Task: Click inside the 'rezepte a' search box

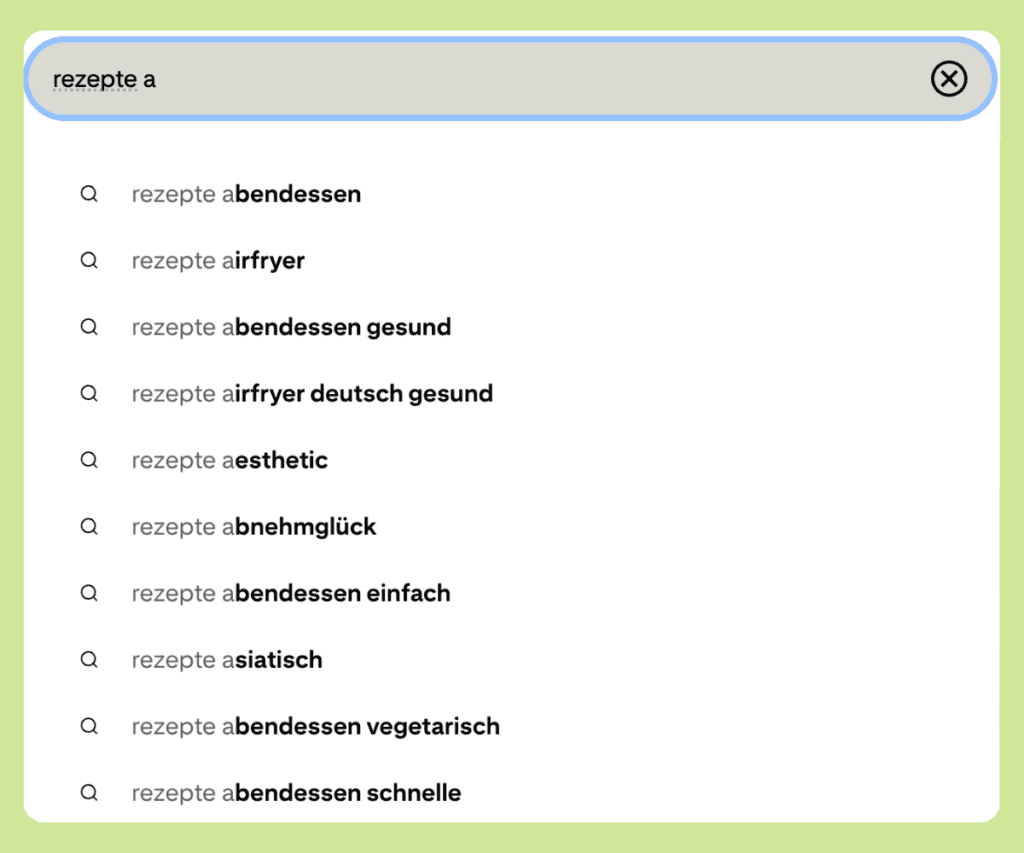Action: (x=480, y=79)
